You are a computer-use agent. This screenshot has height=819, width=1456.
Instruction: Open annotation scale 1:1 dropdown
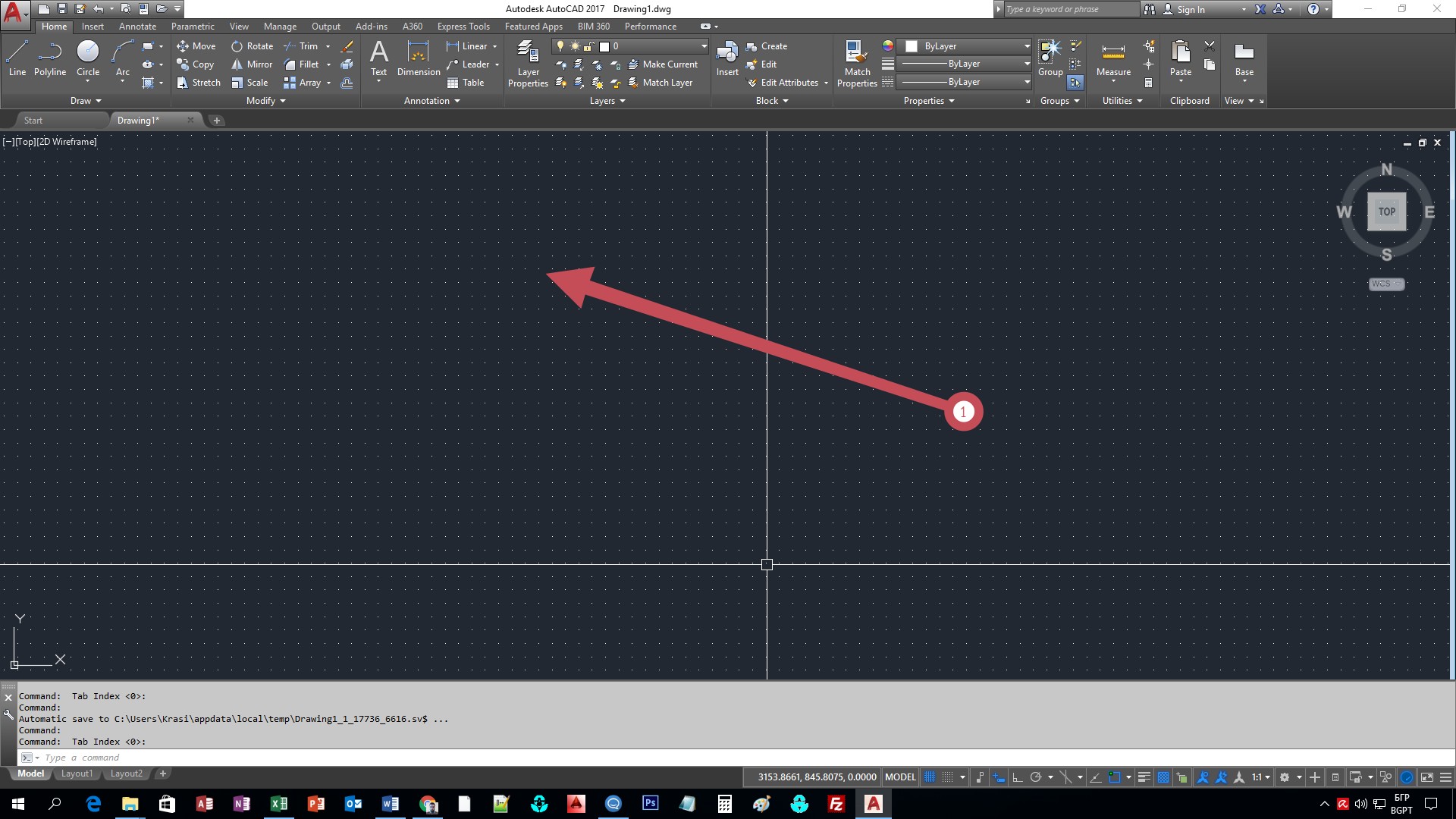tap(1261, 777)
